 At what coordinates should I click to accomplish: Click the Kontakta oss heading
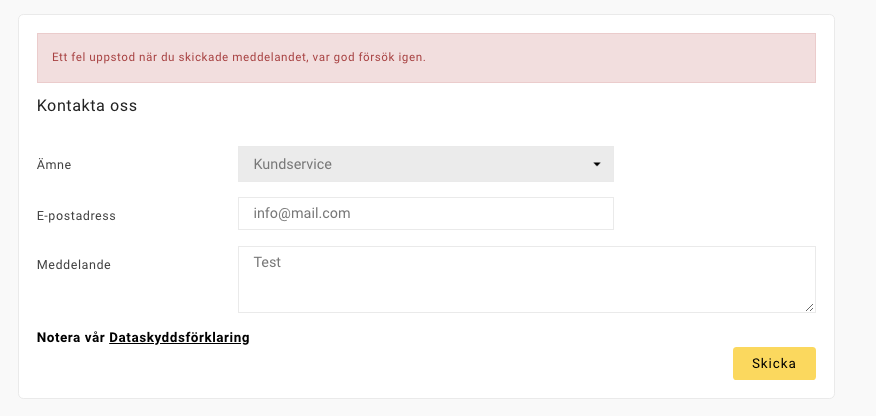pyautogui.click(x=87, y=105)
